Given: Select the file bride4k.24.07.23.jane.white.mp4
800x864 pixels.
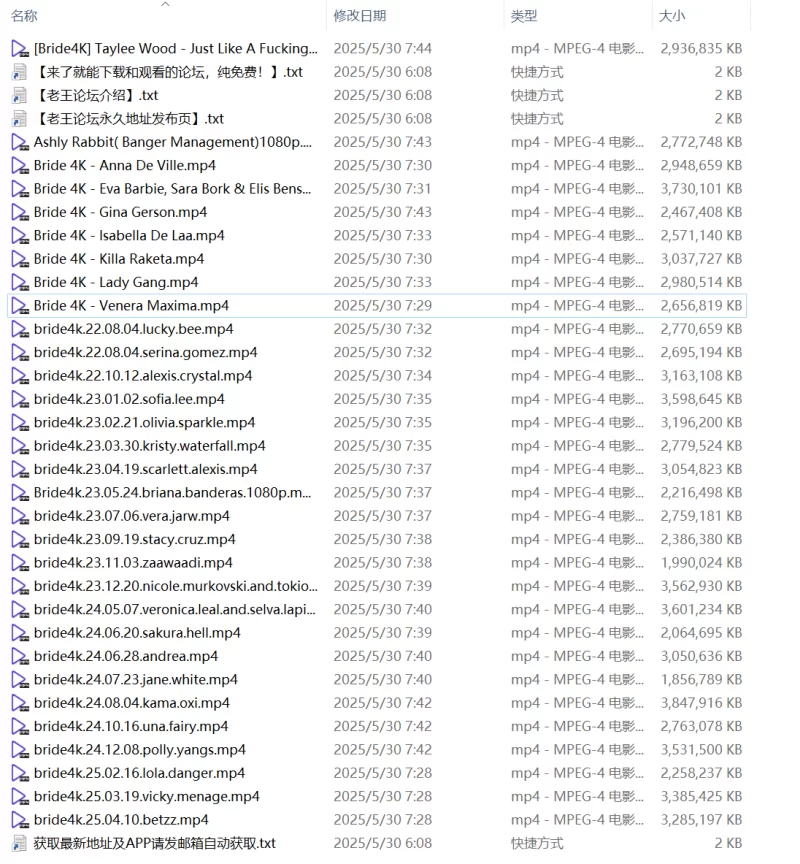Looking at the screenshot, I should [135, 680].
